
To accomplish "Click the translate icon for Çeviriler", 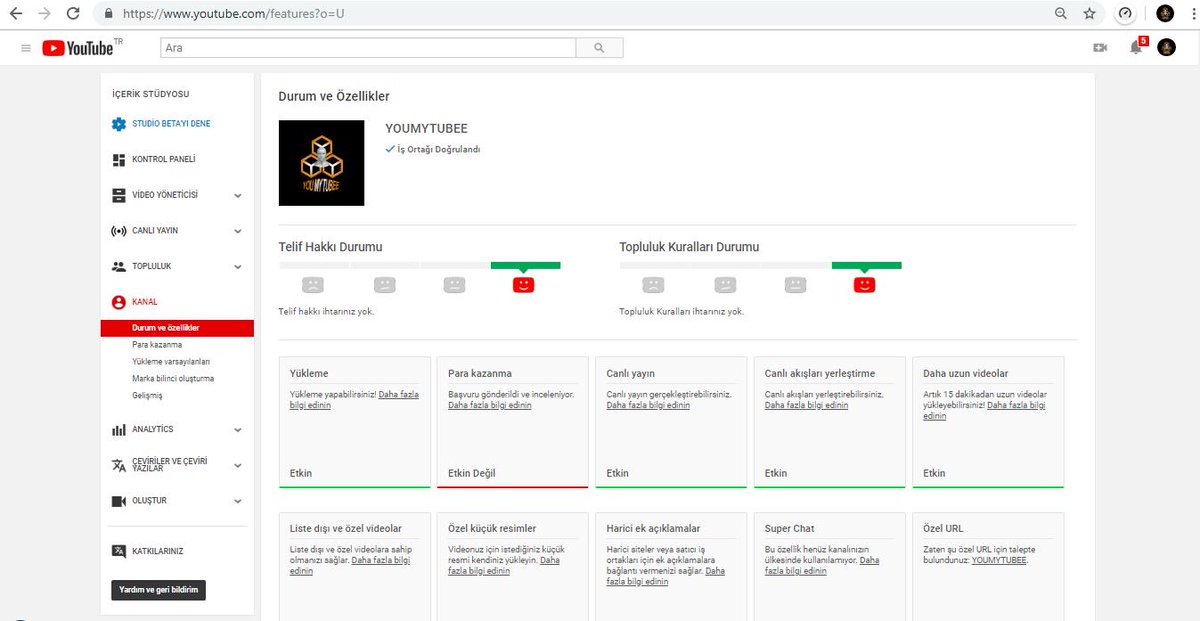I will click(119, 465).
